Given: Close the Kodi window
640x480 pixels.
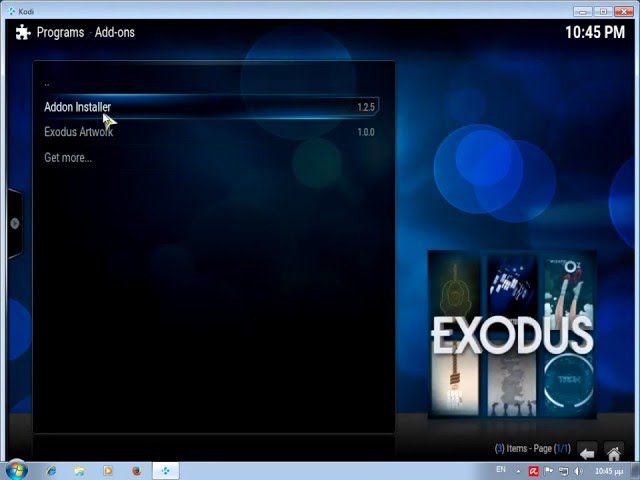Looking at the screenshot, I should pyautogui.click(x=624, y=11).
